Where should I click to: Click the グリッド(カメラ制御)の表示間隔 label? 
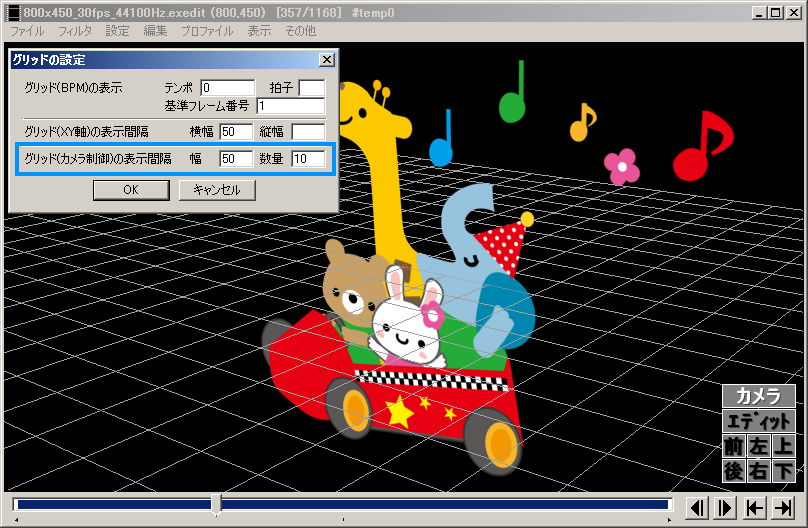click(x=97, y=159)
